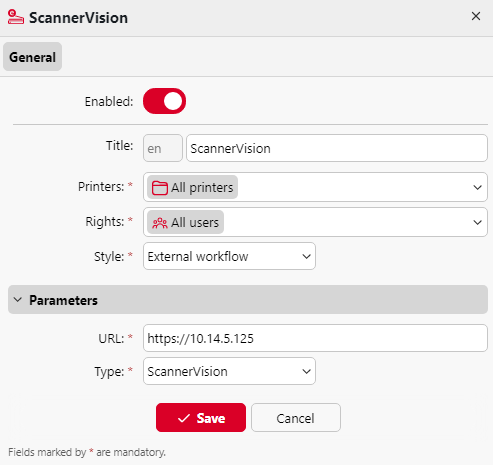Click the checkmark icon on Save

(x=184, y=418)
